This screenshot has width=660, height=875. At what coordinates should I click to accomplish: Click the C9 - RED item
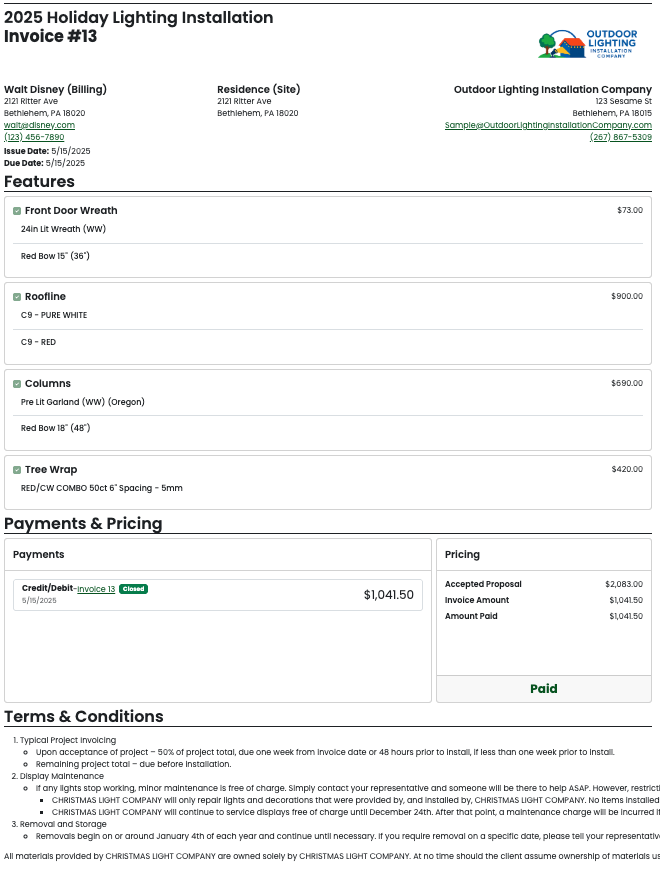click(x=38, y=342)
